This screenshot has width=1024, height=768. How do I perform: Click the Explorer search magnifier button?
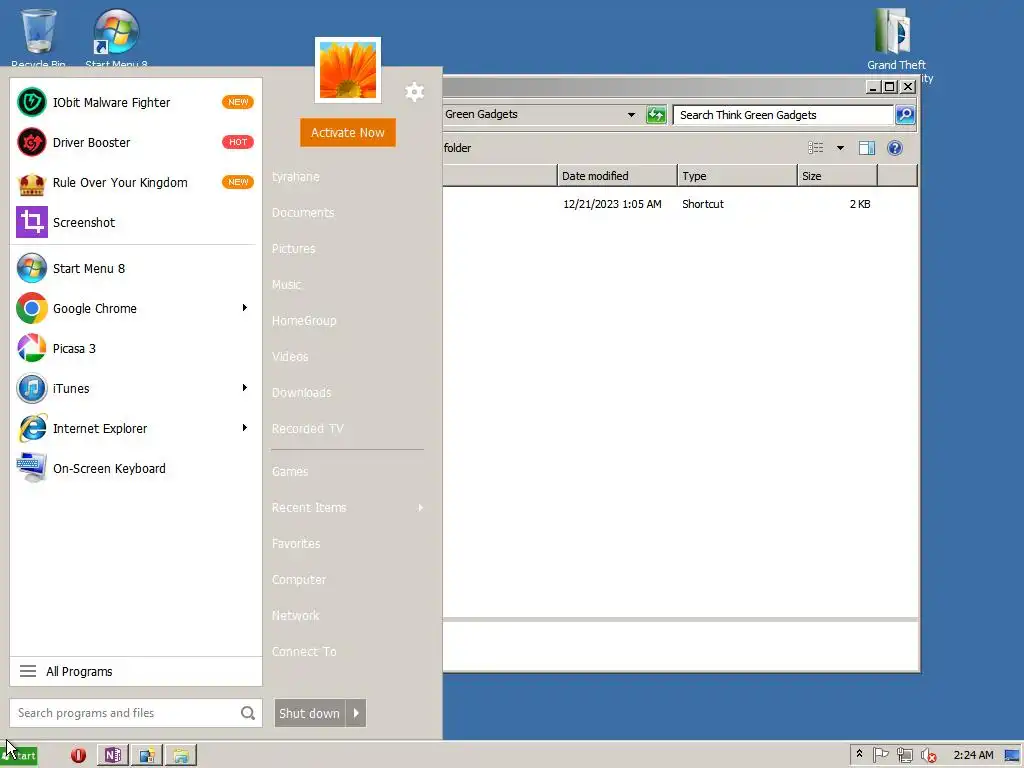tap(905, 115)
